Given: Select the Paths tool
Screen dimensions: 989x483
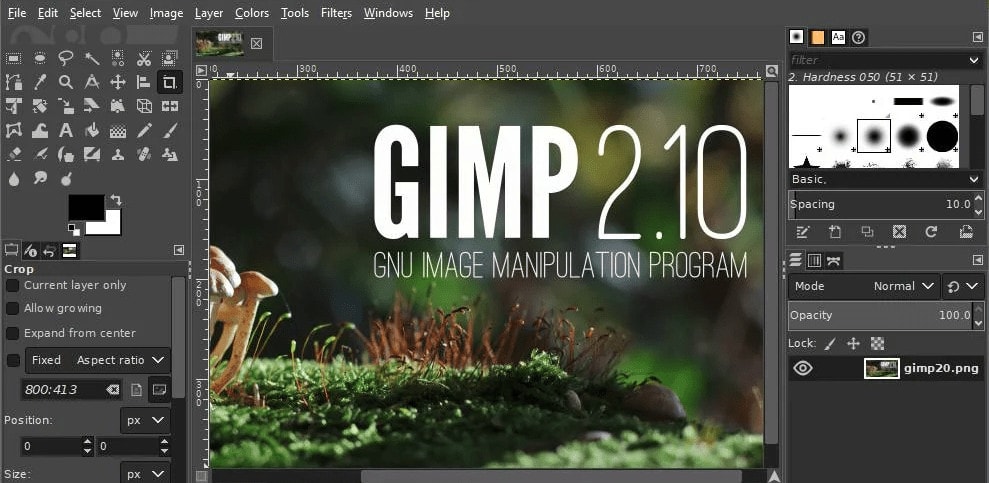Looking at the screenshot, I should 13,82.
